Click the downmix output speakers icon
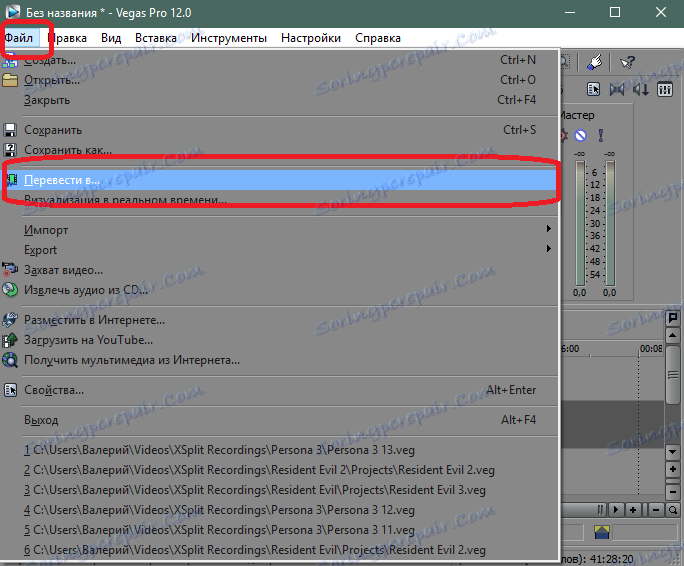Screen dimensions: 684x566 coord(617,89)
